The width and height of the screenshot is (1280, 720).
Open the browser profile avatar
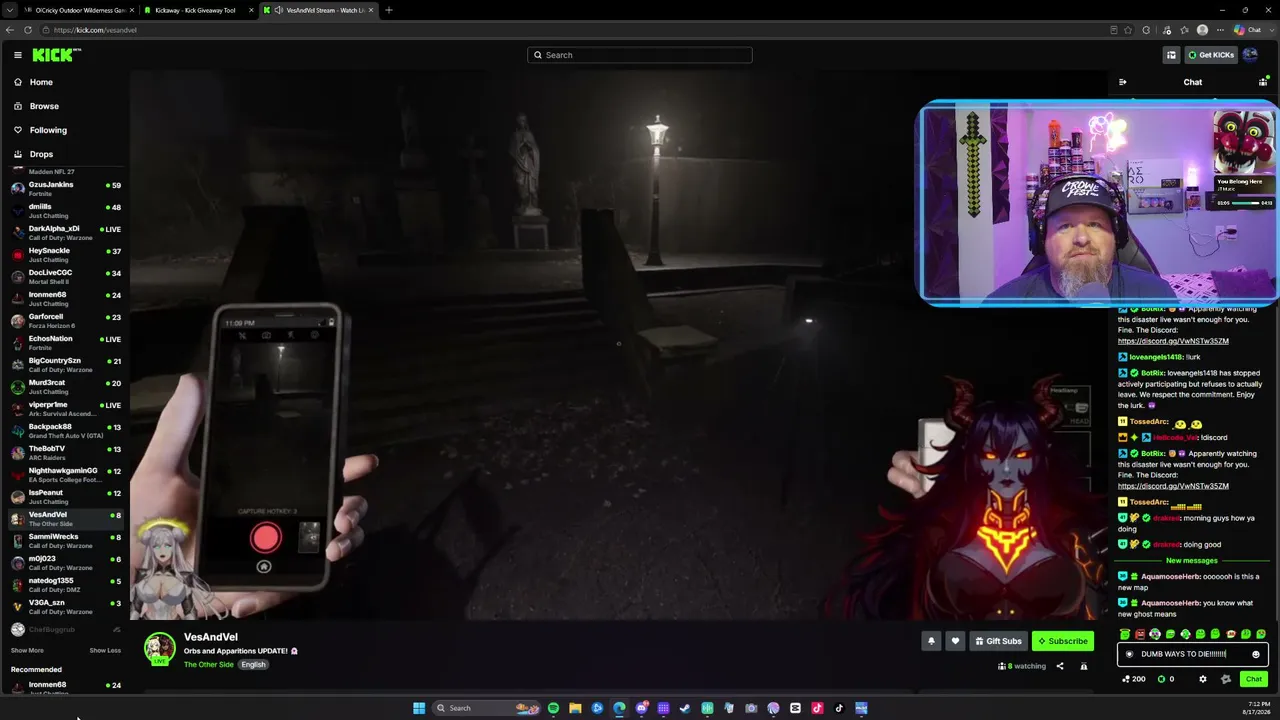[1202, 30]
